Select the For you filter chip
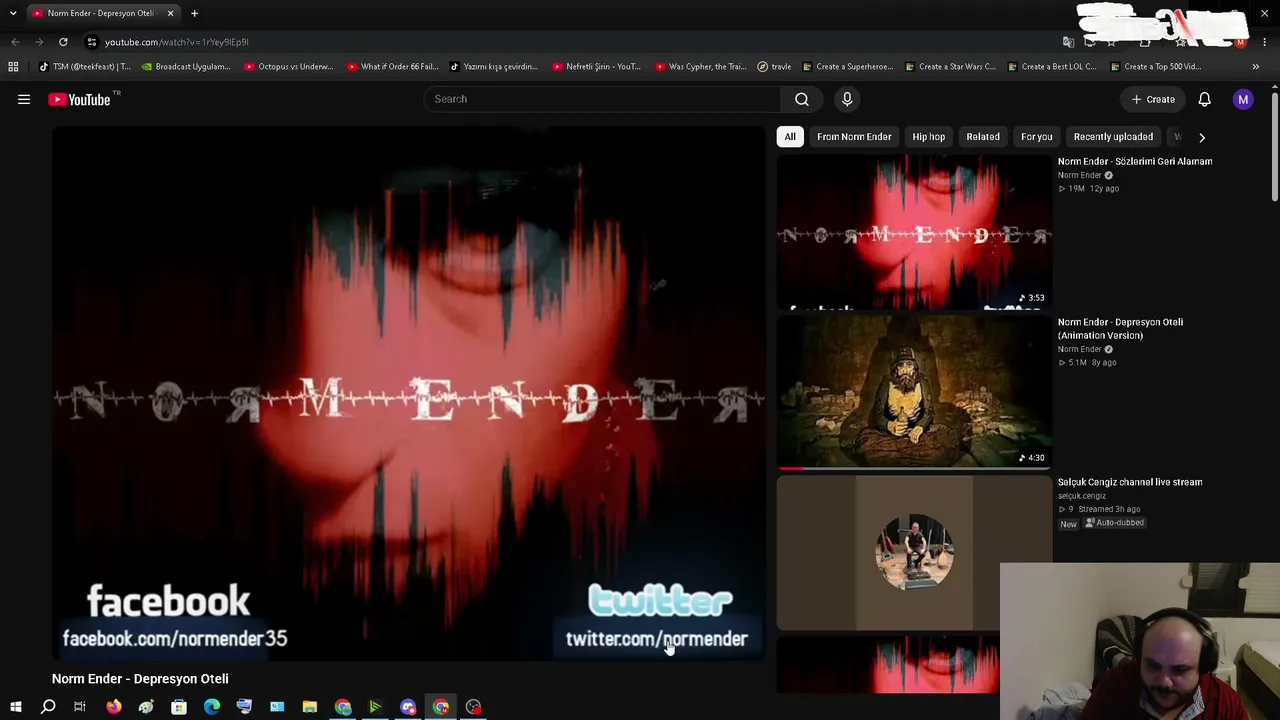 coord(1037,137)
